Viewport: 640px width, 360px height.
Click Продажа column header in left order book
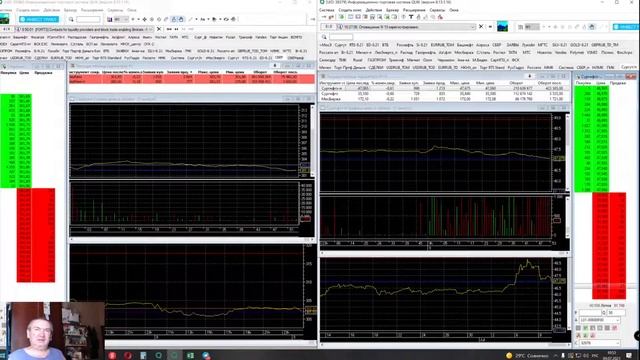43,73
